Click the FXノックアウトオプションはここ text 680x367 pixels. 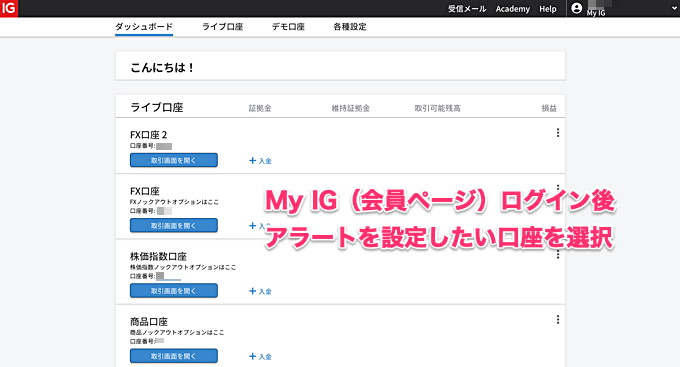coord(174,202)
